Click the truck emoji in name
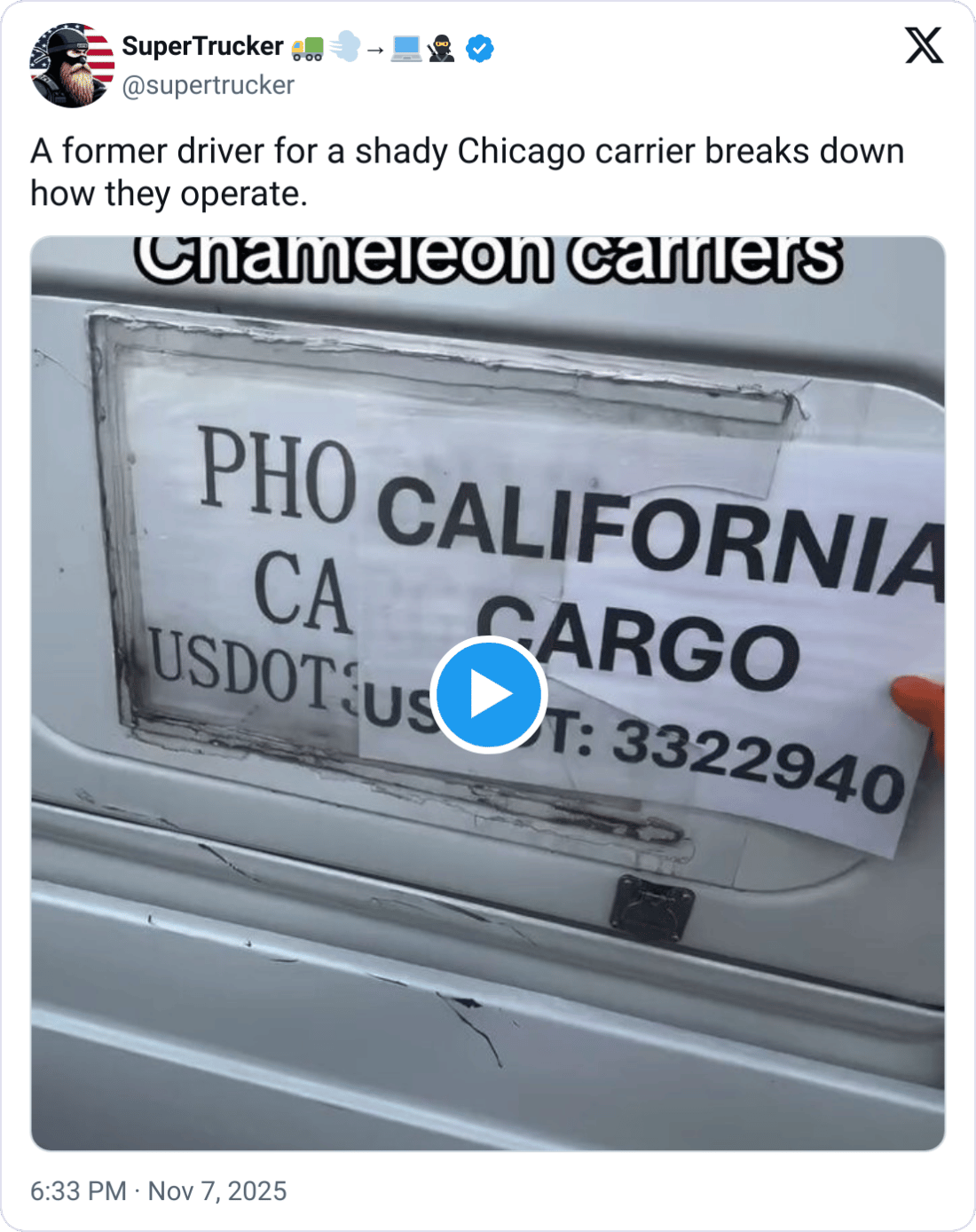This screenshot has height=1232, width=976. point(307,48)
